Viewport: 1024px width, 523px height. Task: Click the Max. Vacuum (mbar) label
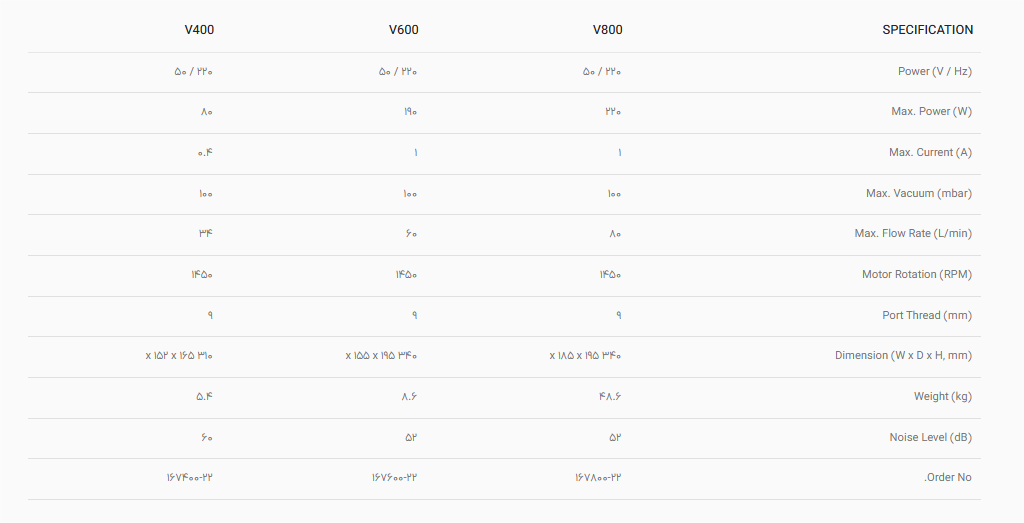click(918, 193)
